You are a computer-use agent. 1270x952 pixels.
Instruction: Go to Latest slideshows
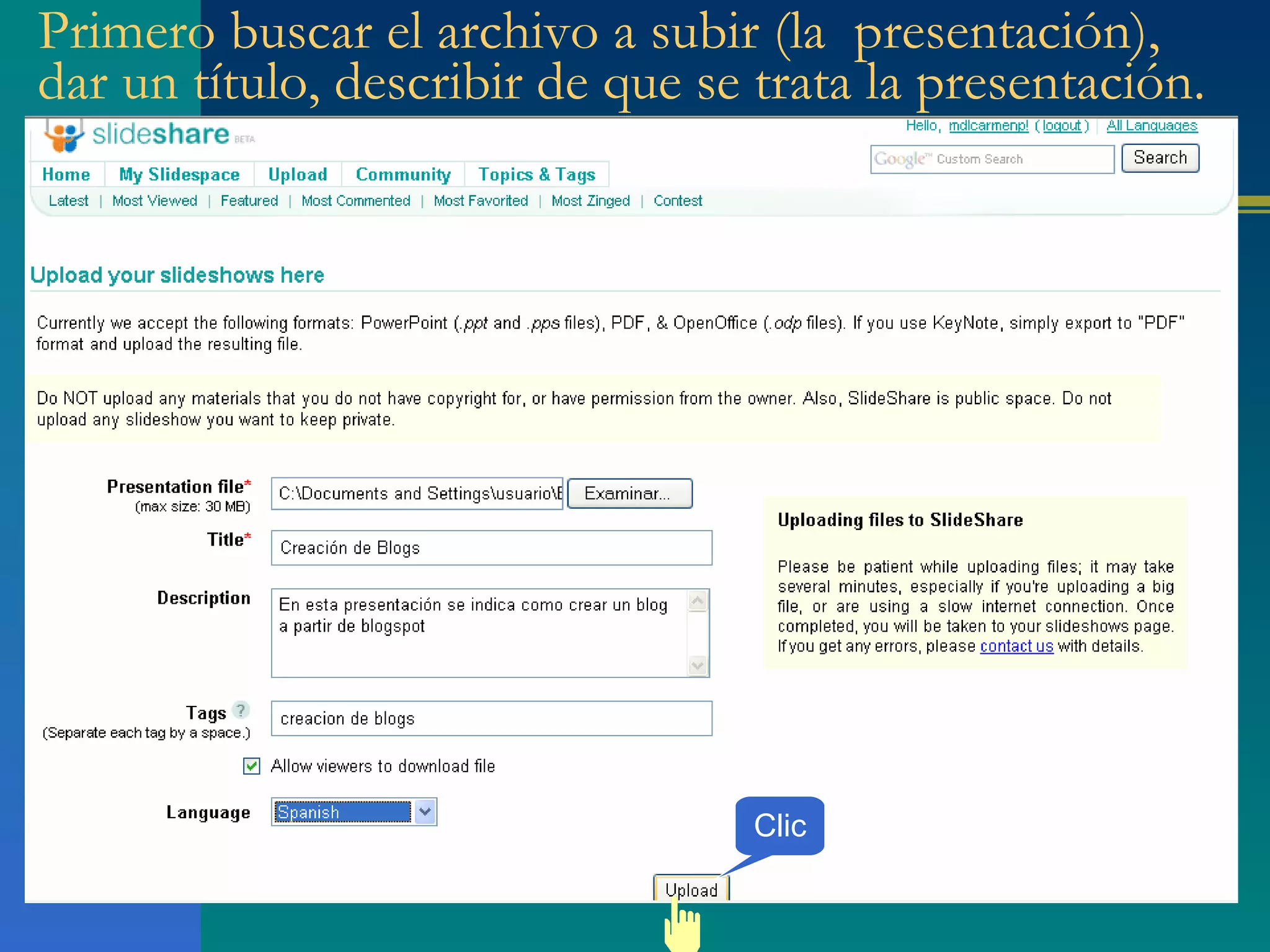pos(68,201)
